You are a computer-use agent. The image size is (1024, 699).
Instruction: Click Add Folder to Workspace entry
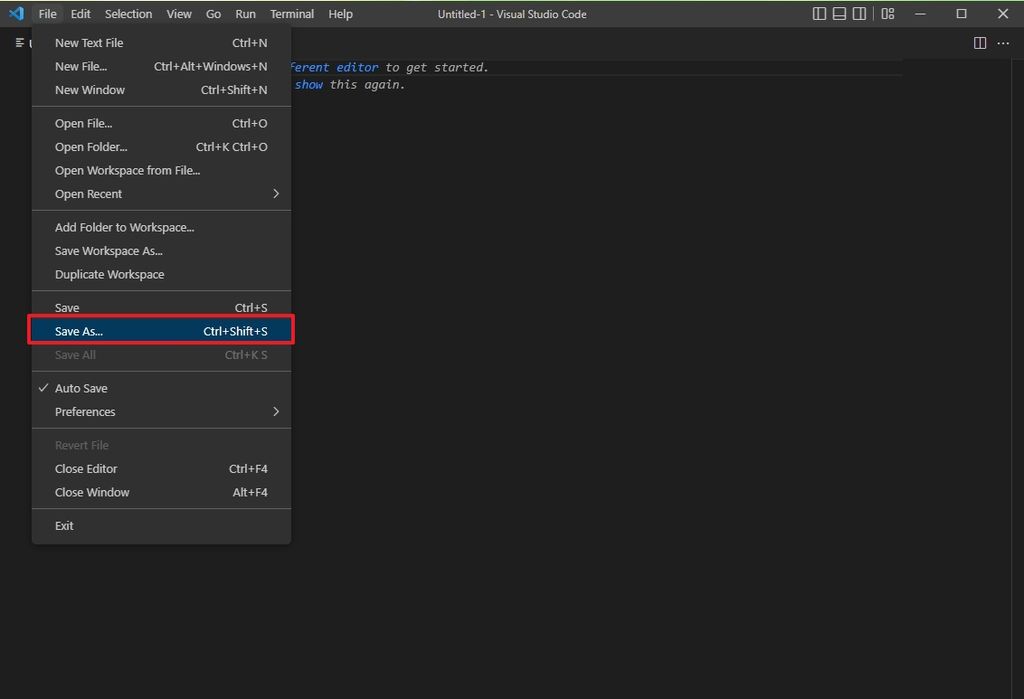coord(124,227)
